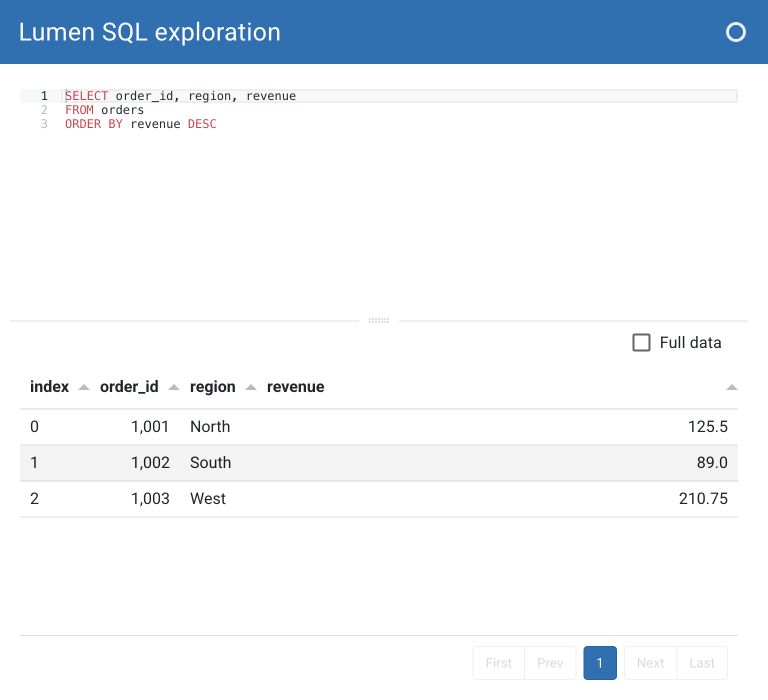Screen dimensions: 768x700
Task: Sort table by region column arrow
Action: [251, 387]
